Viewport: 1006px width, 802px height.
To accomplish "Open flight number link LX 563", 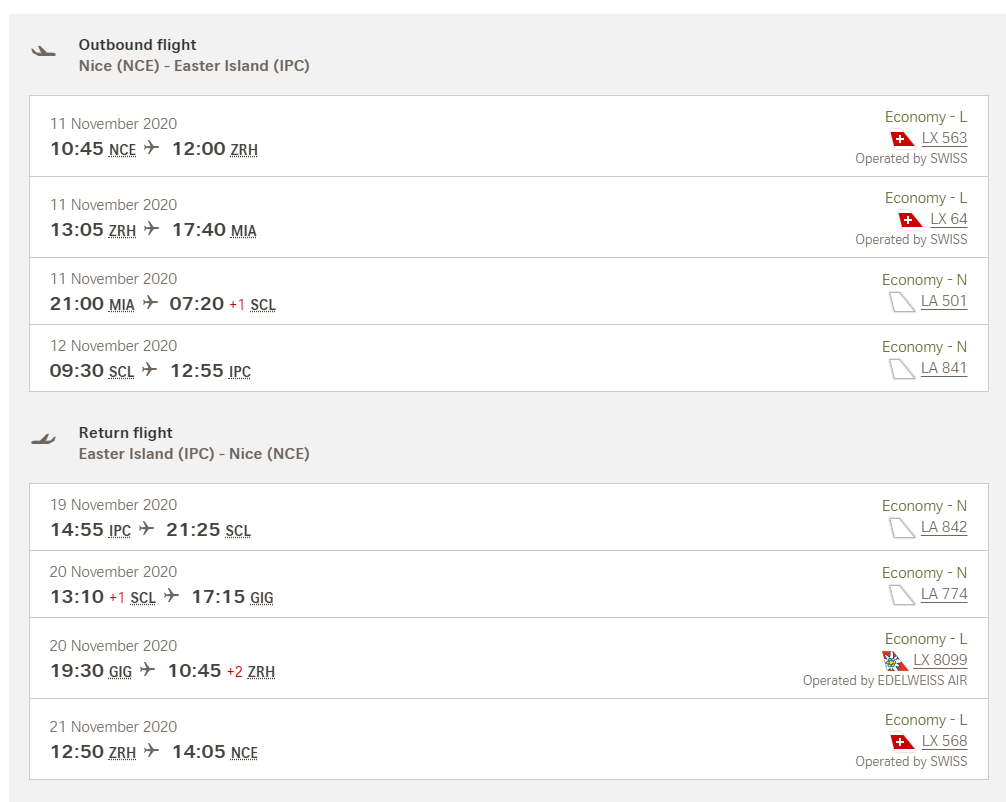I will [x=944, y=138].
